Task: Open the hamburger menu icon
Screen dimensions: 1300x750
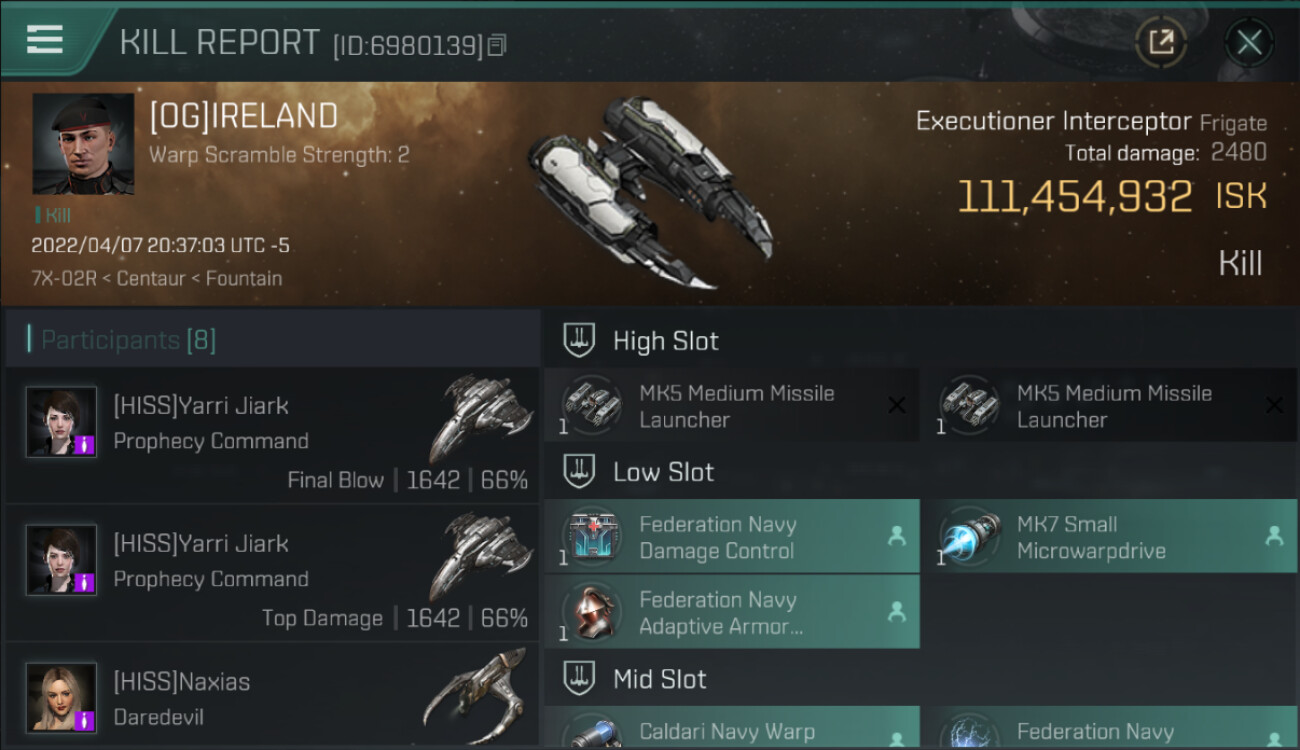Action: pyautogui.click(x=45, y=39)
